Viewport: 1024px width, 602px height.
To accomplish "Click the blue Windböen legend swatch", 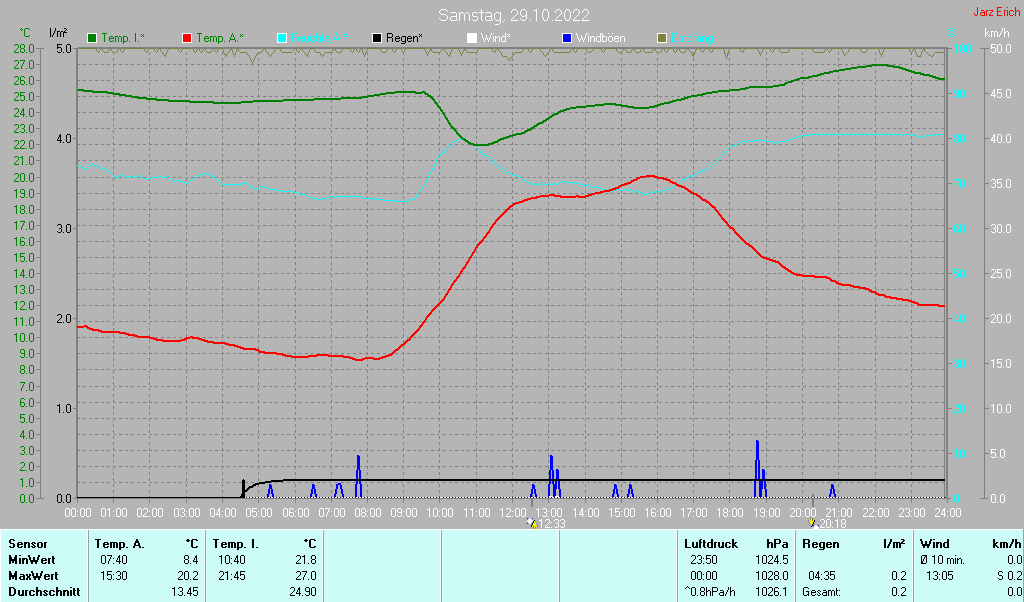I will pyautogui.click(x=566, y=38).
